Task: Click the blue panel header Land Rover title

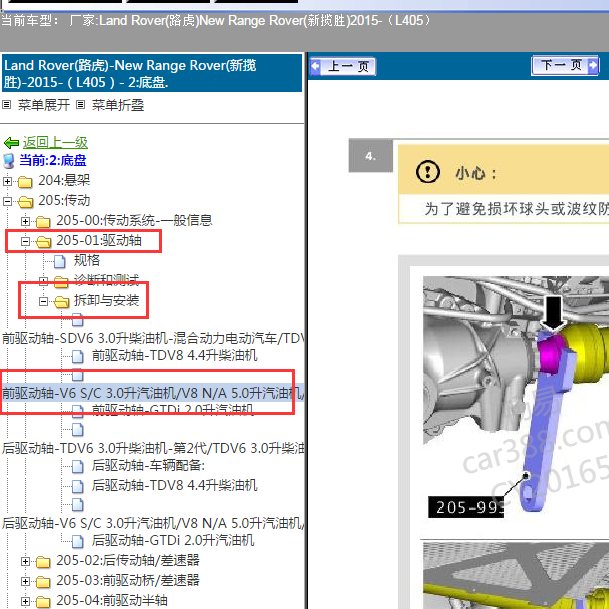Action: pyautogui.click(x=152, y=73)
